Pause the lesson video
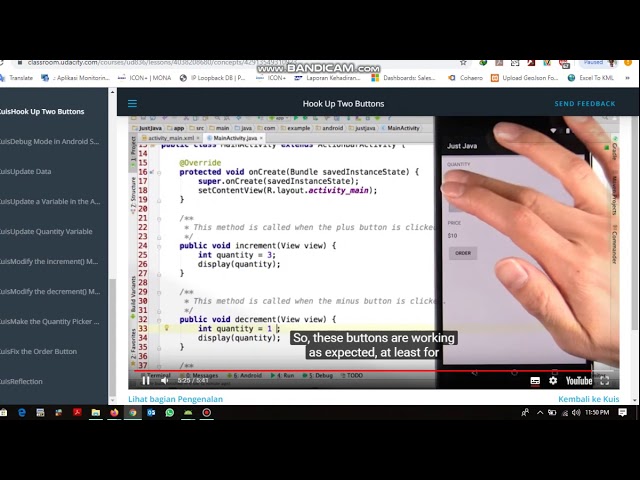 pyautogui.click(x=146, y=380)
